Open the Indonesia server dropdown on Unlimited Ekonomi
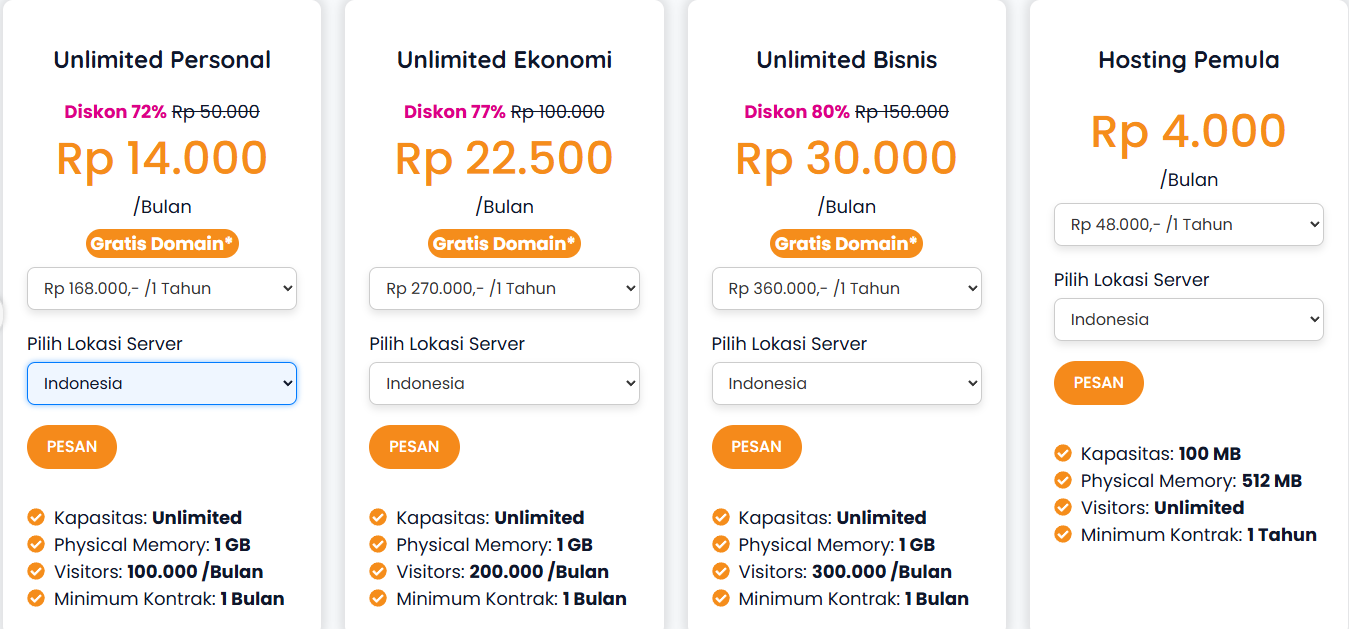This screenshot has height=629, width=1349. [504, 383]
